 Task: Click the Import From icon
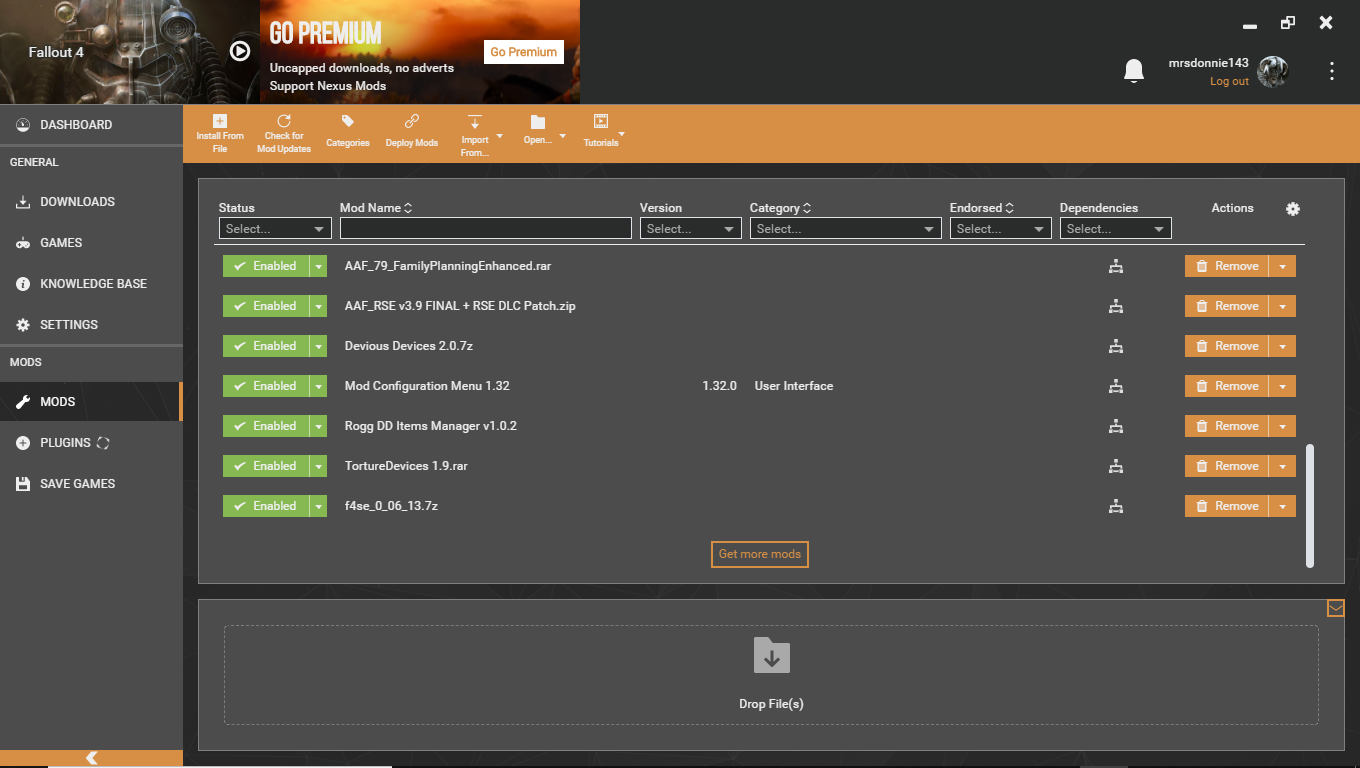click(475, 122)
